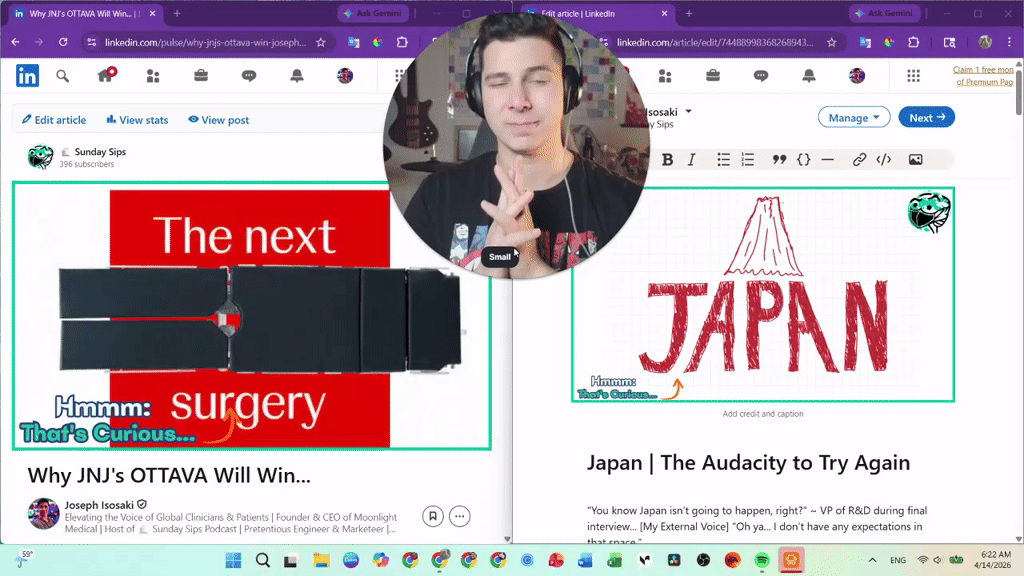1024x576 pixels.
Task: Switch to the Why JNJ's OTTAVA tab
Action: click(x=85, y=13)
